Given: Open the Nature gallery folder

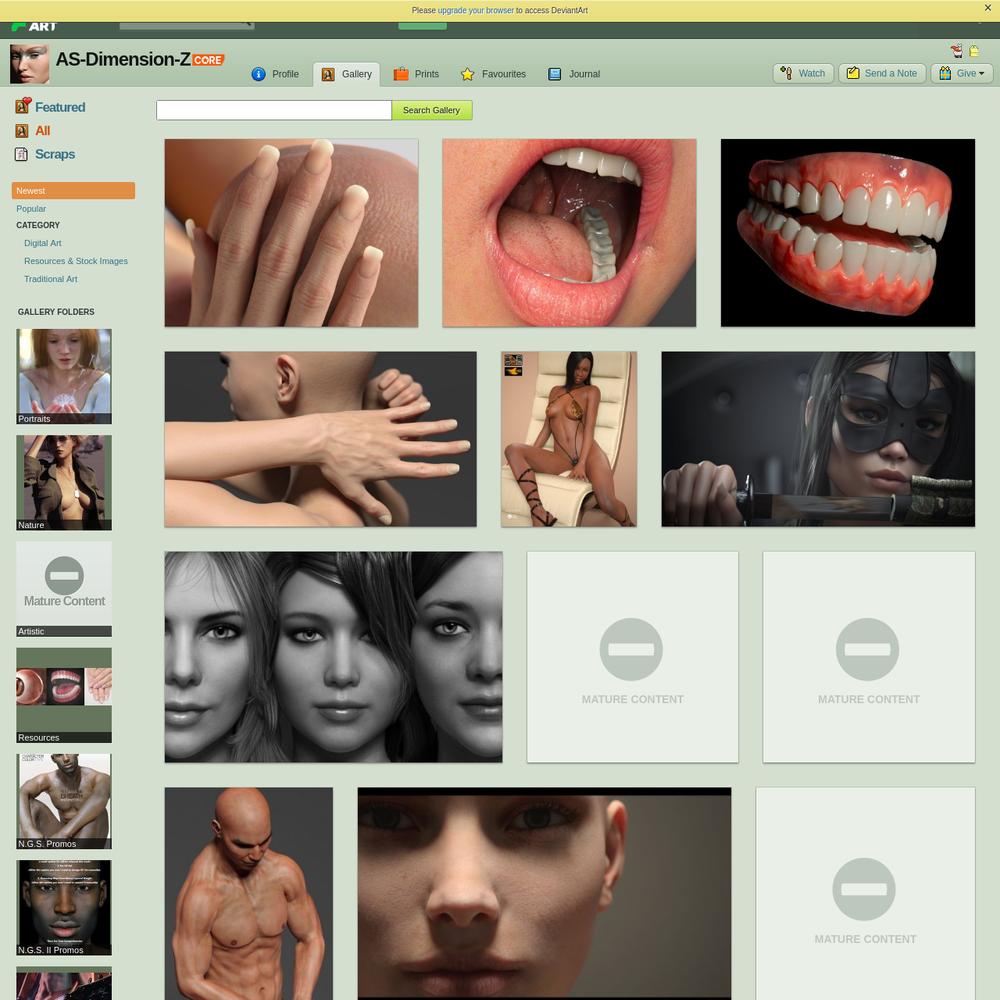Looking at the screenshot, I should pos(64,483).
